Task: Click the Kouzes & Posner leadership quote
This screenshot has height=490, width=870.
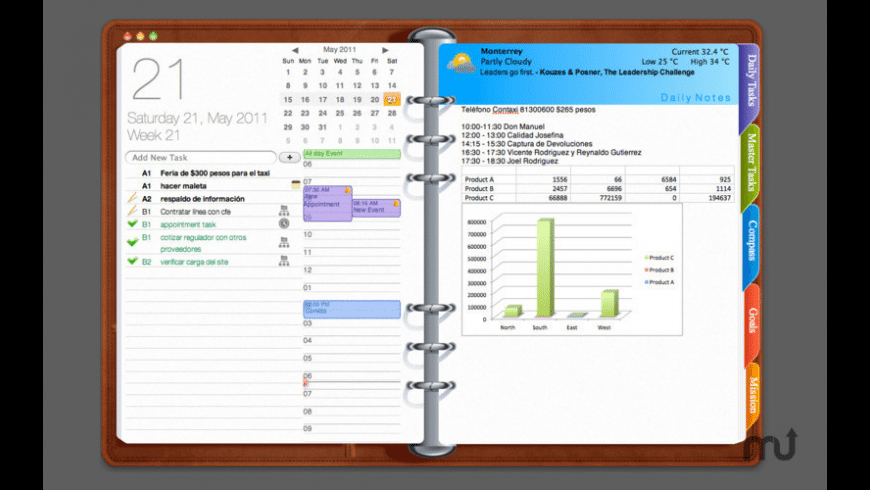Action: click(x=587, y=72)
